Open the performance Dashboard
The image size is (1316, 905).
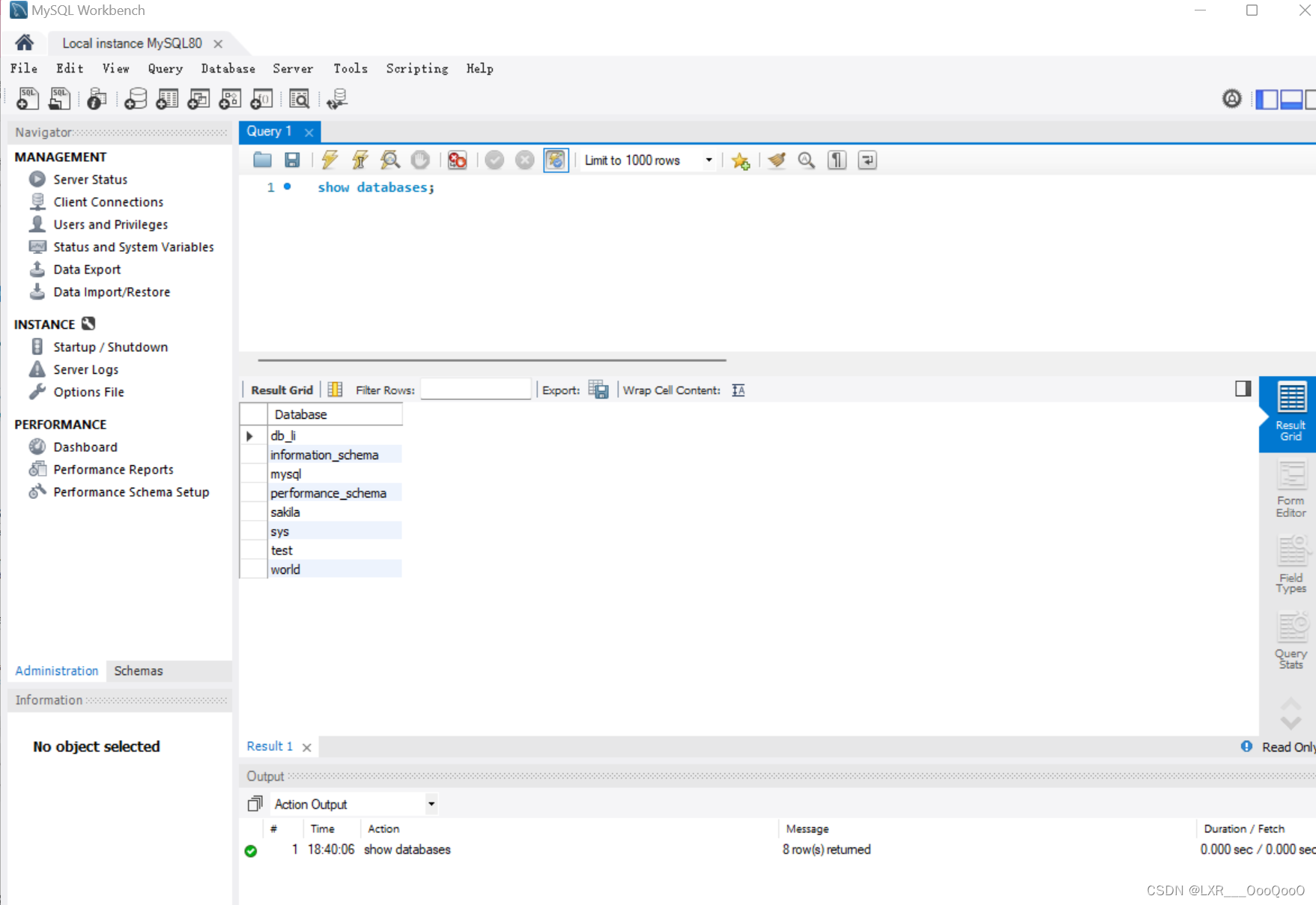[85, 447]
